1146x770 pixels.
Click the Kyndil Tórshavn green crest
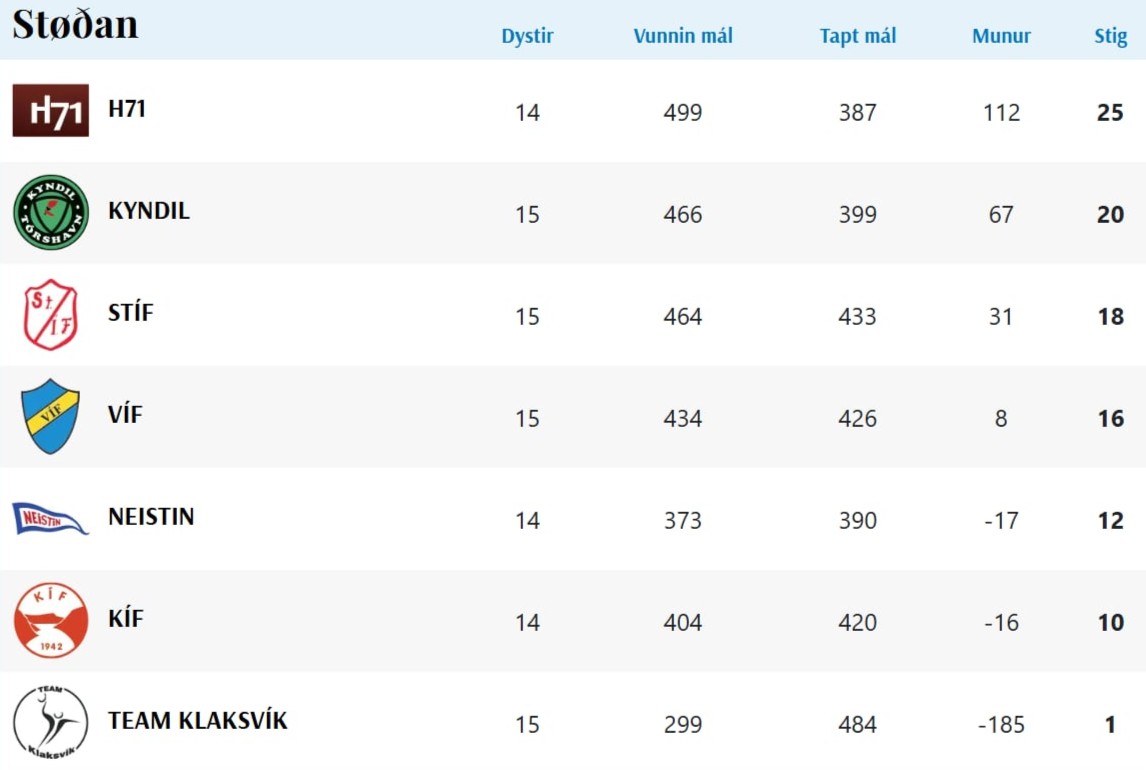[50, 212]
